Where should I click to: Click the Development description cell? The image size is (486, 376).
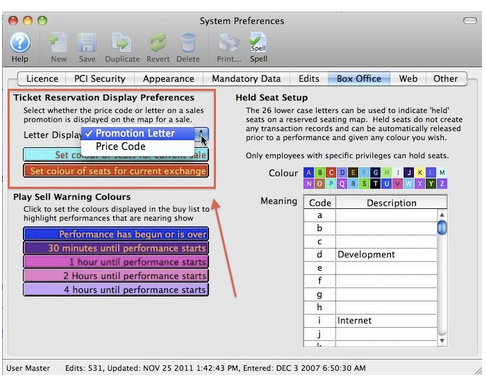click(386, 255)
